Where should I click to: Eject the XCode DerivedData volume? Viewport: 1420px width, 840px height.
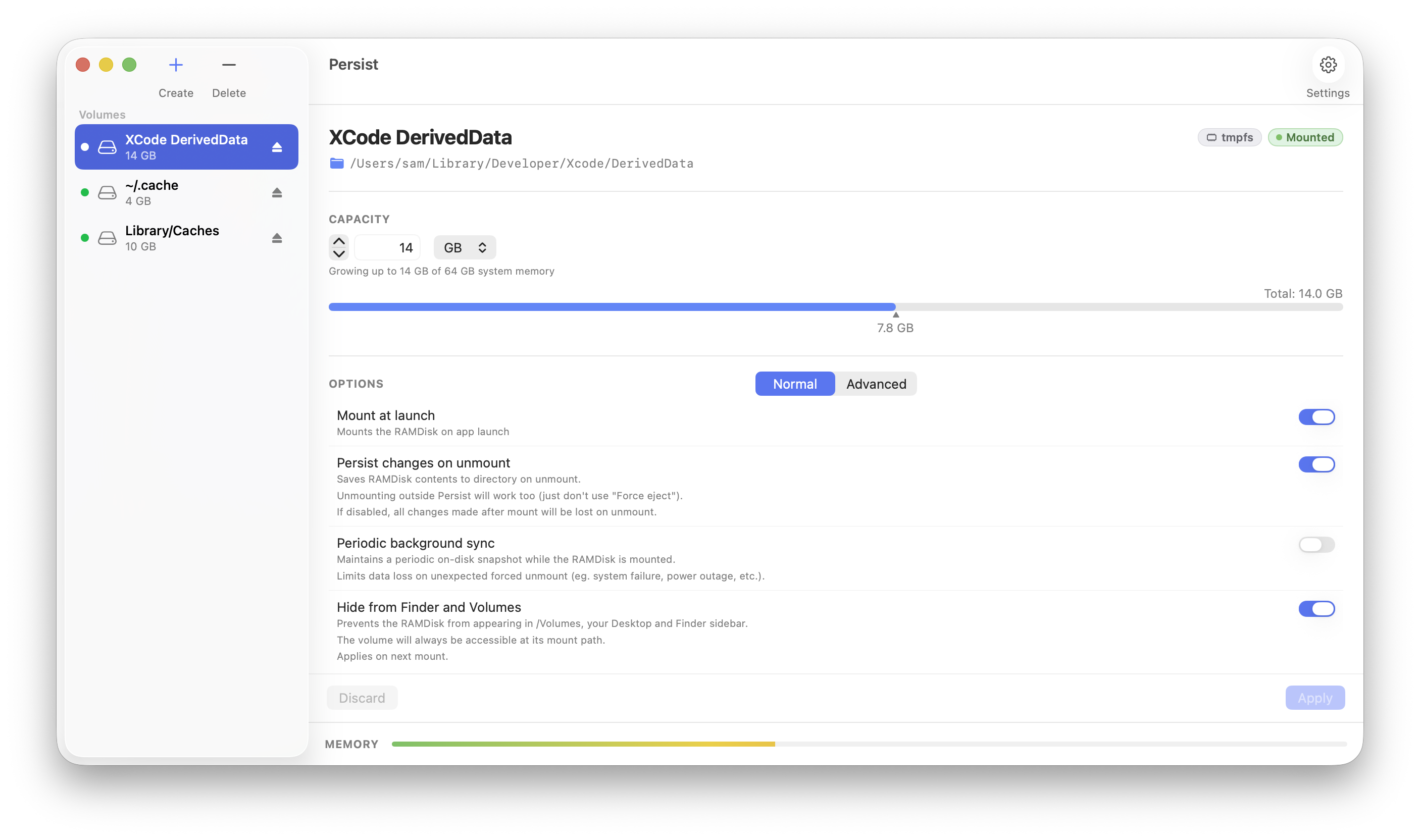coord(277,147)
